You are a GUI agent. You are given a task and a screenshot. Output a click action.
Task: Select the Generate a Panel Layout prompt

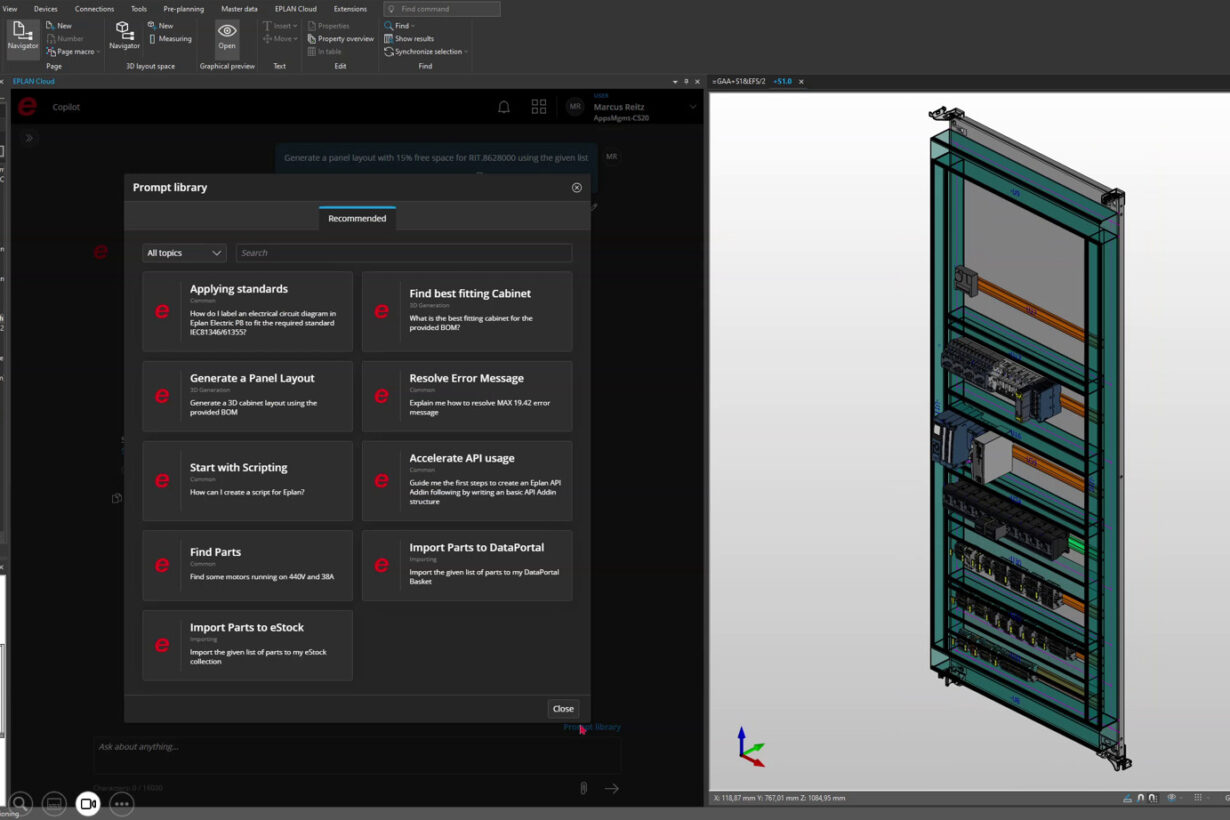[247, 396]
